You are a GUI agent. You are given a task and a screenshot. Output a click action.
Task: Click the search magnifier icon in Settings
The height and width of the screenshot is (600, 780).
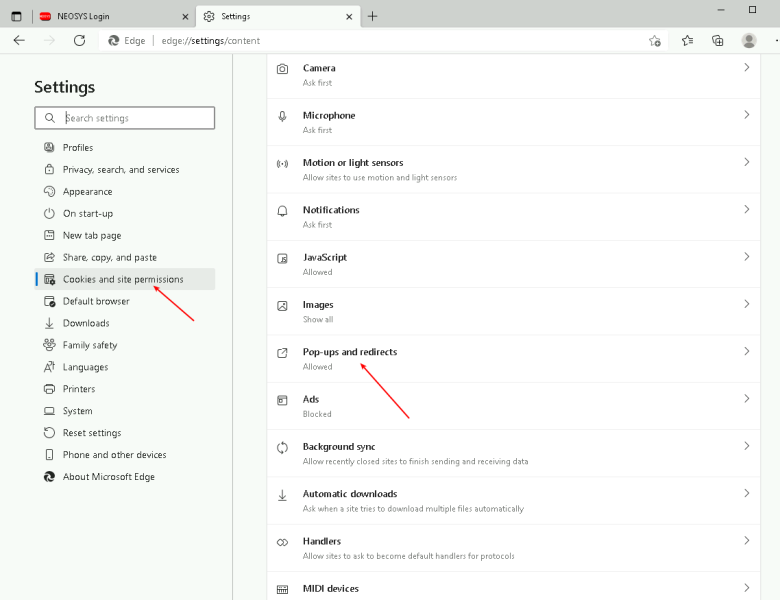pyautogui.click(x=50, y=118)
